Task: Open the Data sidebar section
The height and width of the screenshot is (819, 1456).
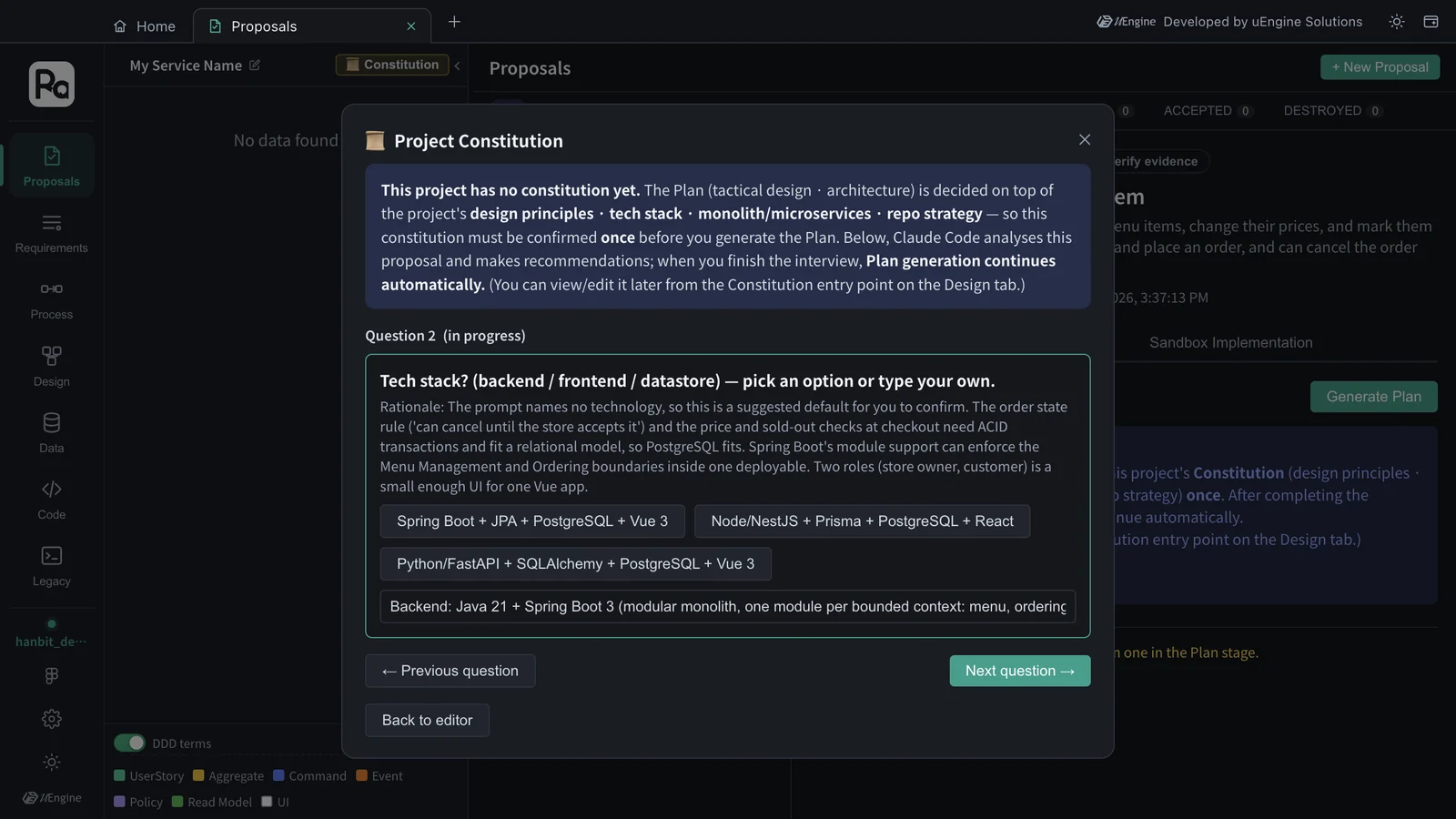Action: (x=52, y=433)
